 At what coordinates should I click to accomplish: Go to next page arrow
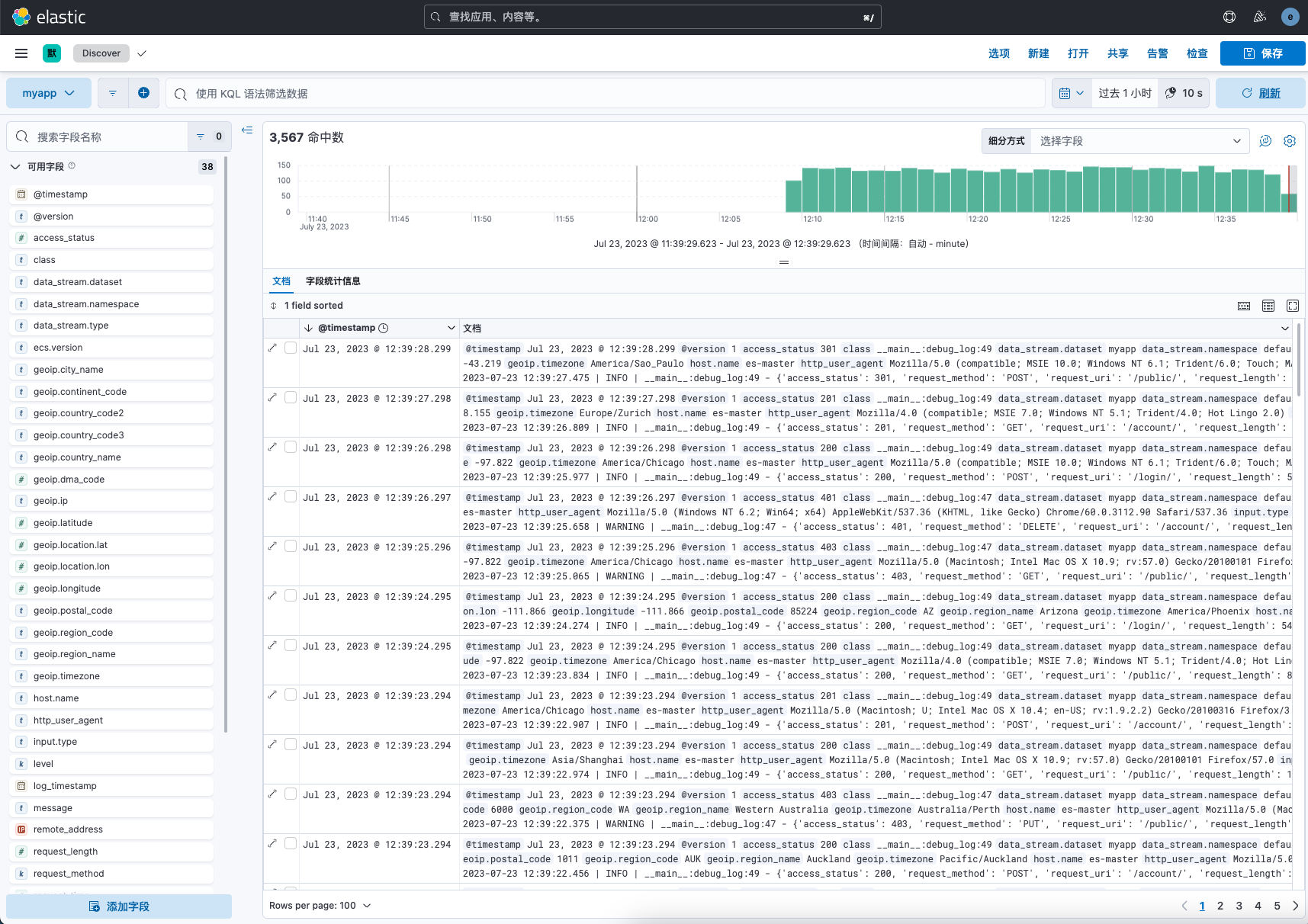pos(1295,906)
